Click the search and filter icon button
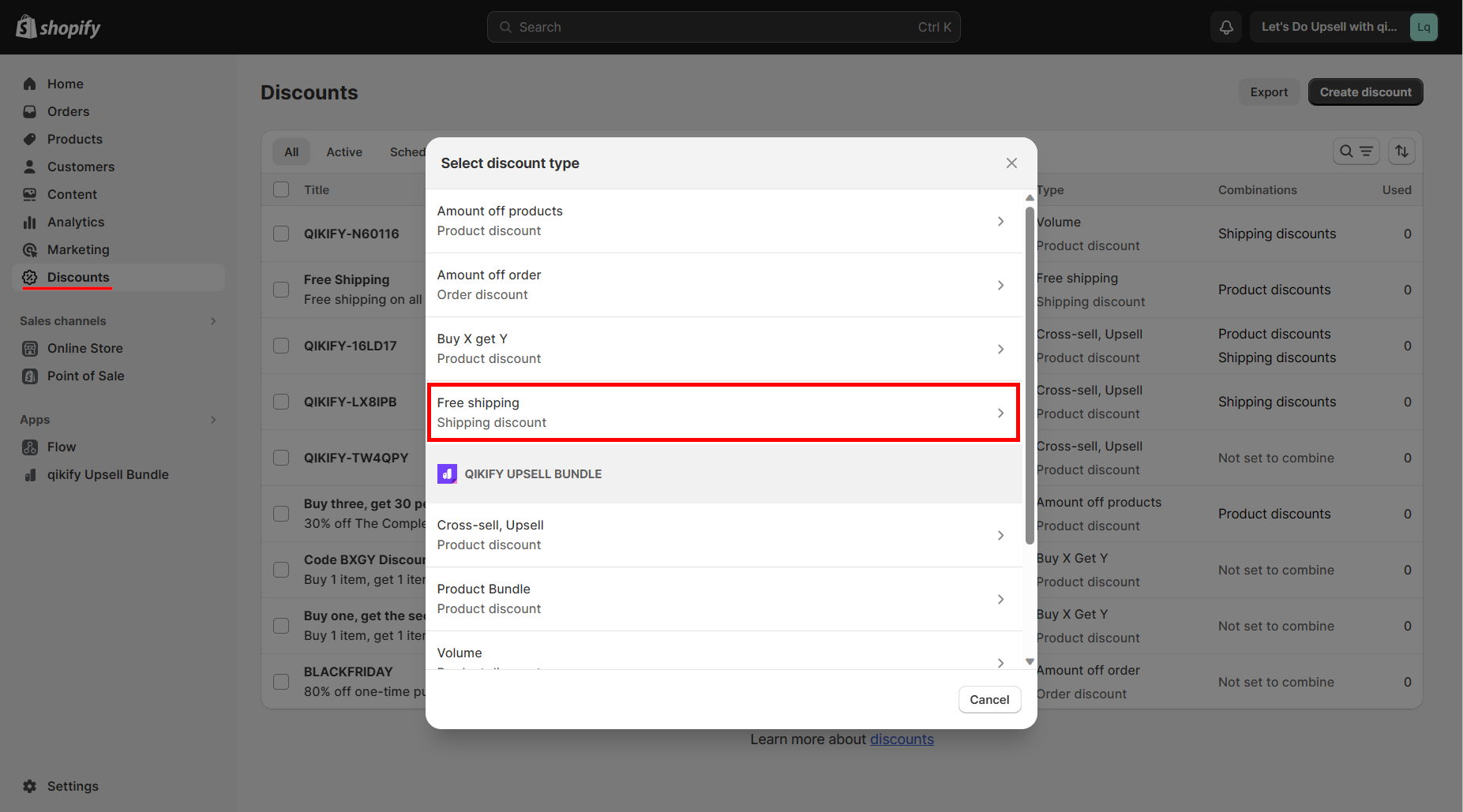Image resolution: width=1463 pixels, height=812 pixels. (x=1356, y=151)
